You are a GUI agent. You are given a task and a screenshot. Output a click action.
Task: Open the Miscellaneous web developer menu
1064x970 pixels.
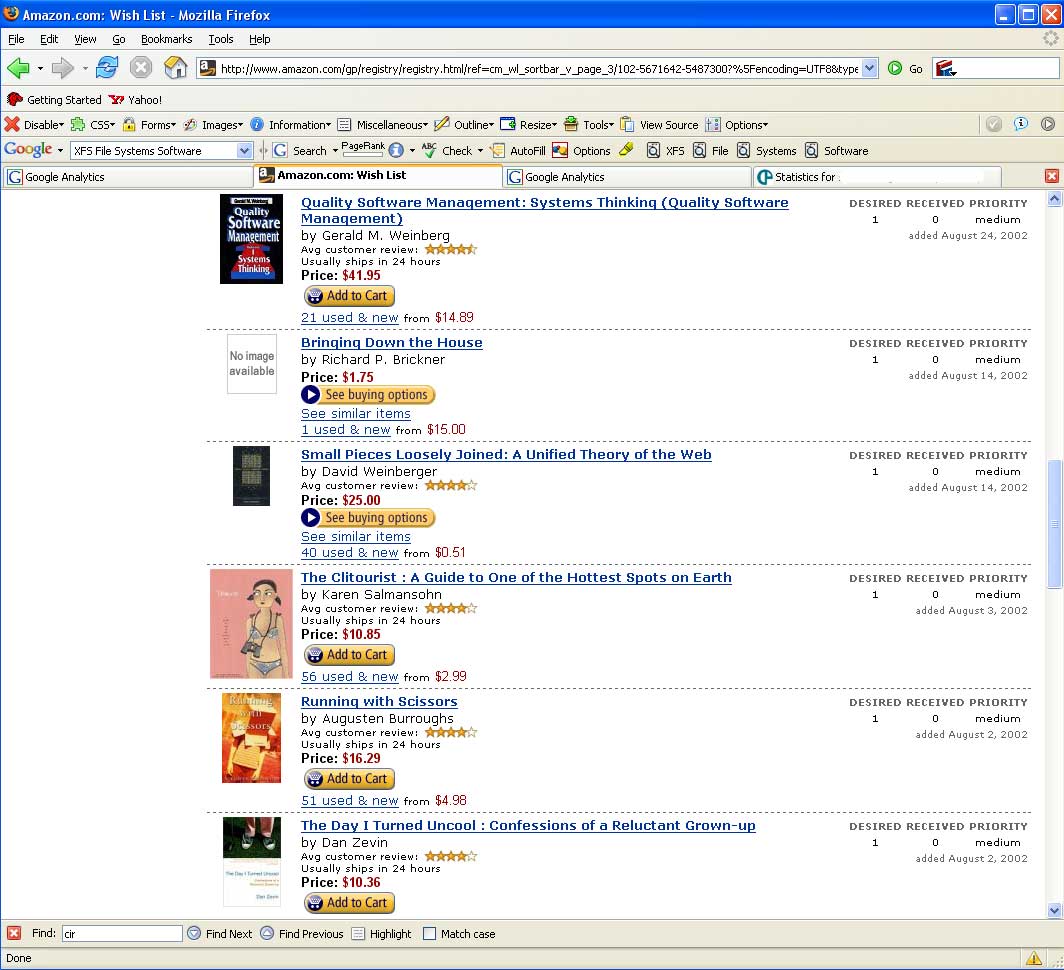click(383, 125)
